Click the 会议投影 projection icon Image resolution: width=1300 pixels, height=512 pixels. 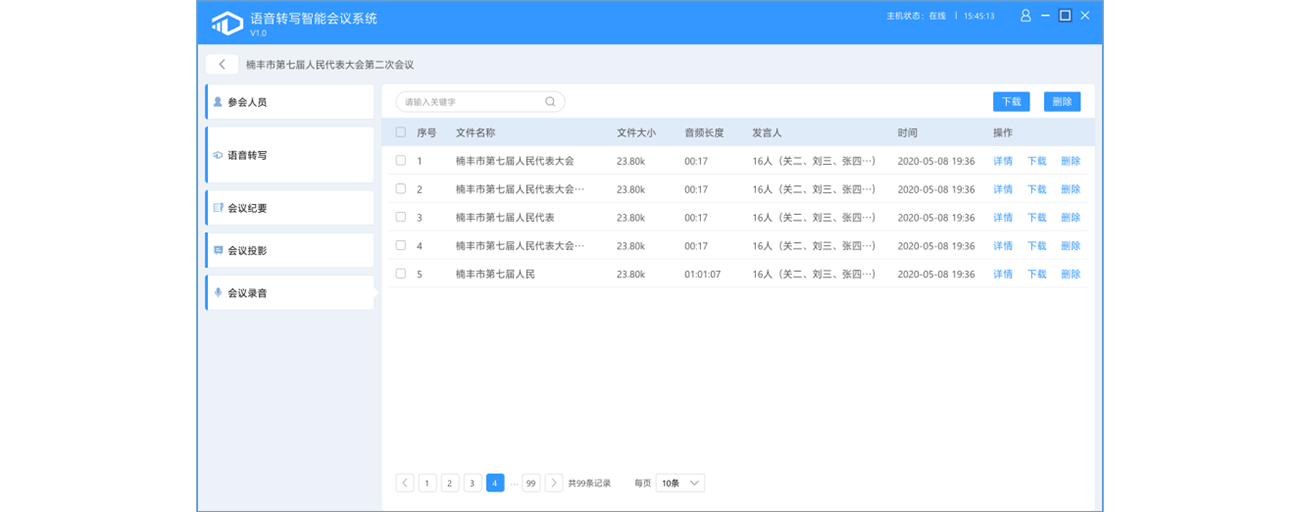pyautogui.click(x=218, y=250)
